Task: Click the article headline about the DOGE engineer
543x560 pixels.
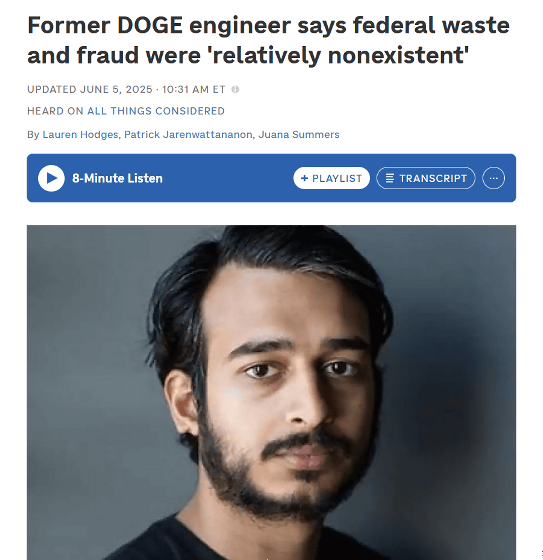Action: [x=268, y=40]
